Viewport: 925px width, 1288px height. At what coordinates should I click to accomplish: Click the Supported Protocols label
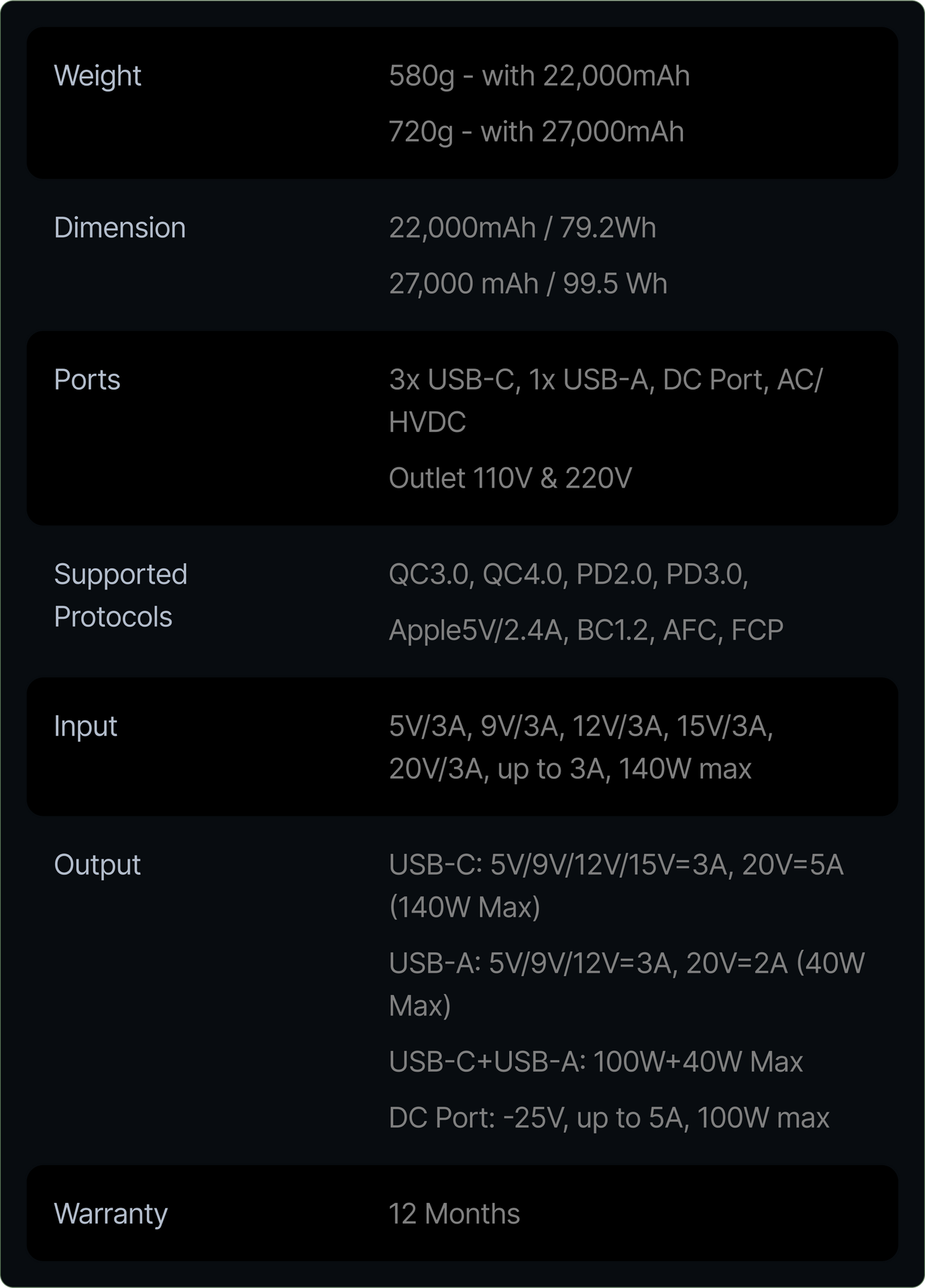coord(120,595)
